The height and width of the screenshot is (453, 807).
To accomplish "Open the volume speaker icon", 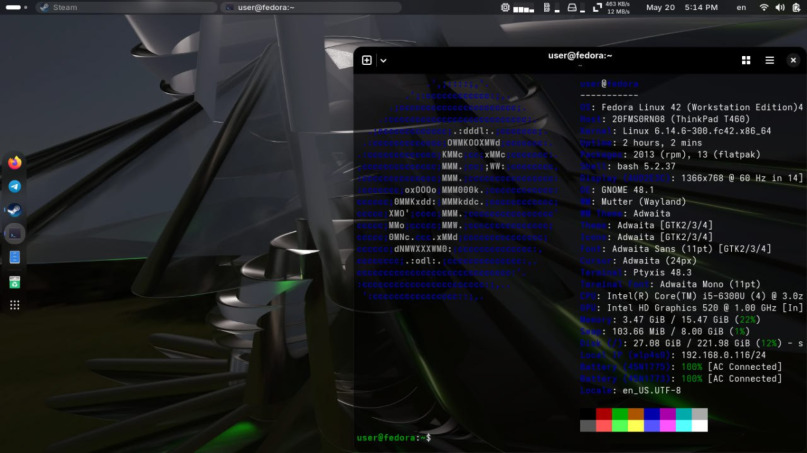I will 780,7.
